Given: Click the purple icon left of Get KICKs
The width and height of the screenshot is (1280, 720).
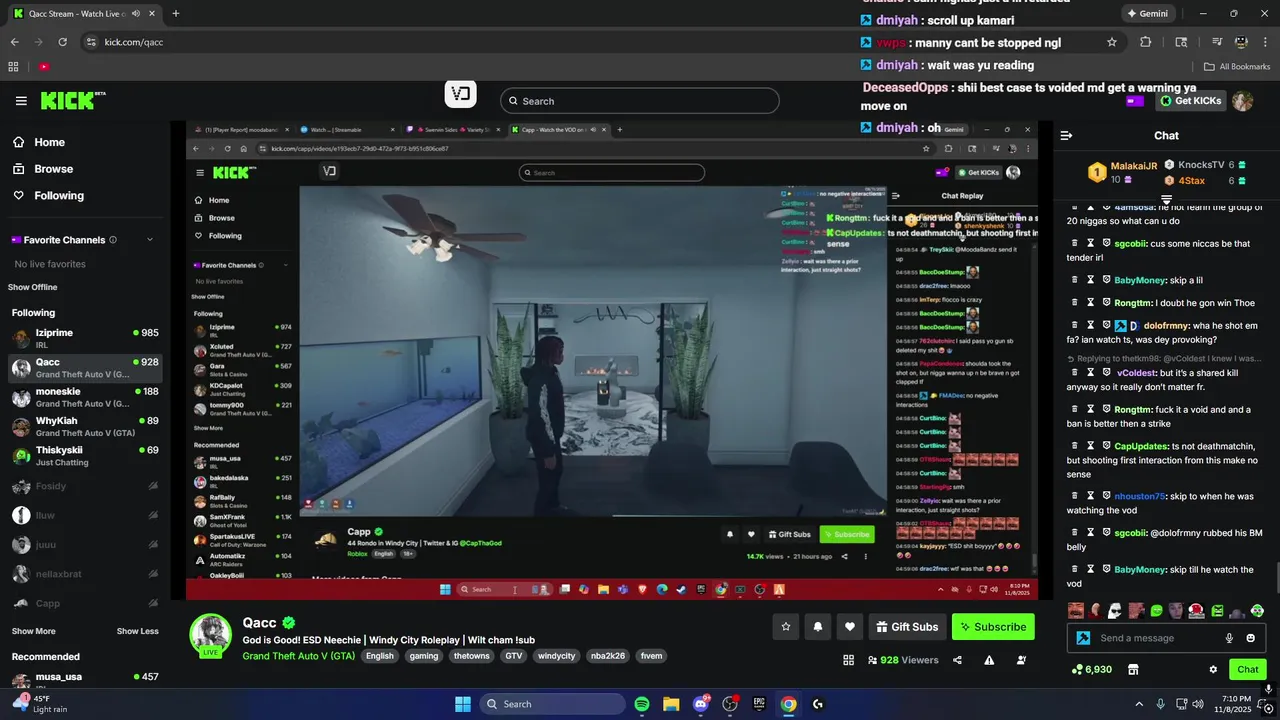Looking at the screenshot, I should (1135, 101).
